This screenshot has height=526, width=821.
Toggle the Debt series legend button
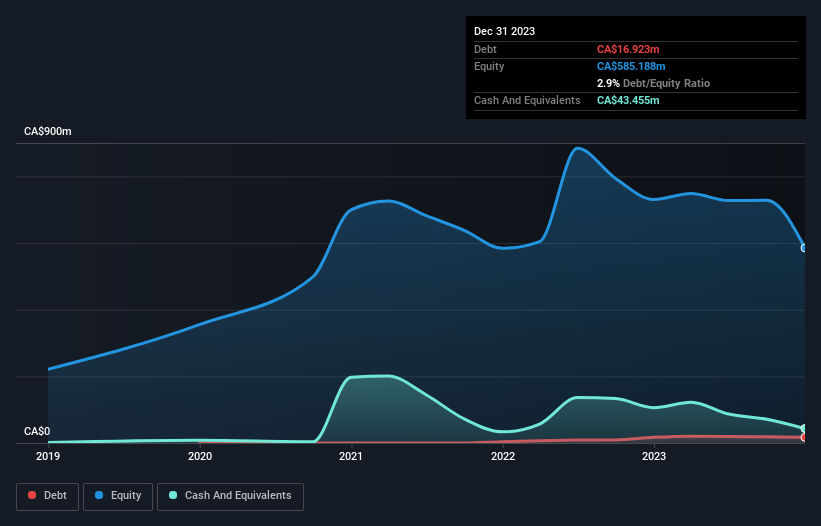[47, 496]
